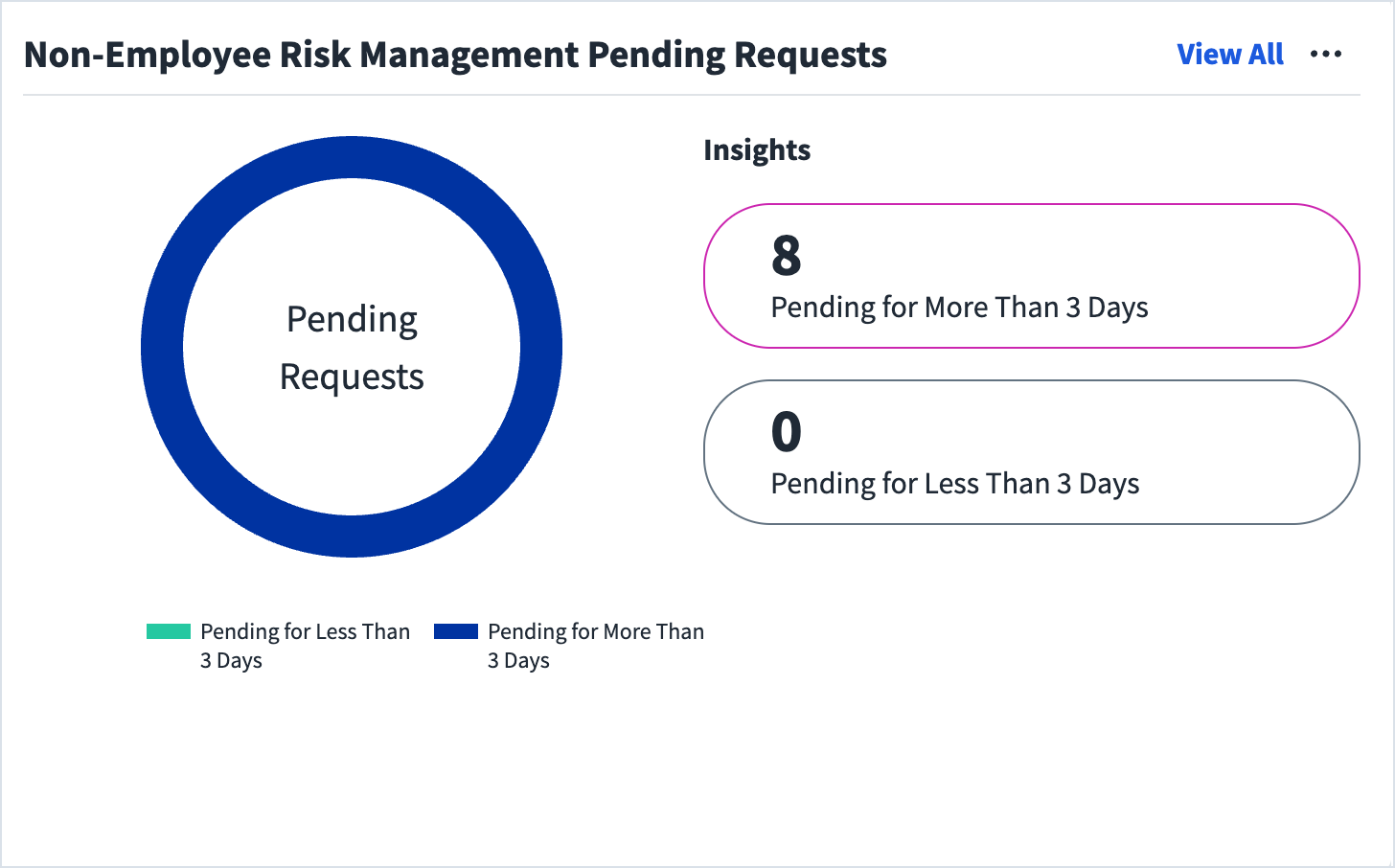This screenshot has height=868, width=1395.
Task: Click the right side of the donut ring
Action: click(541, 347)
